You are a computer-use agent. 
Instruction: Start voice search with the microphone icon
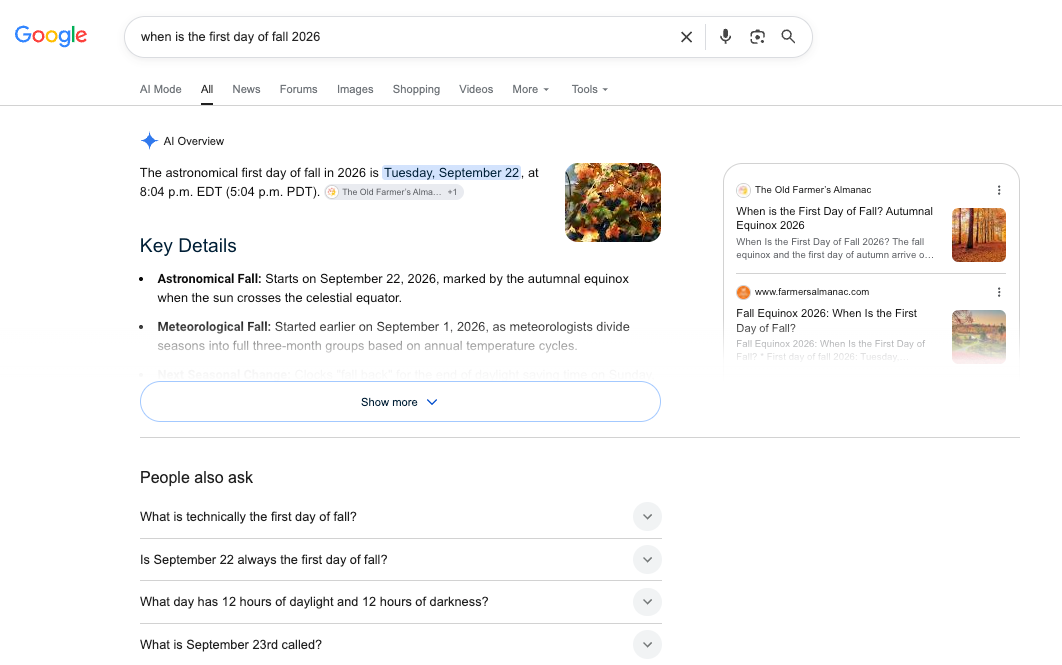tap(725, 37)
